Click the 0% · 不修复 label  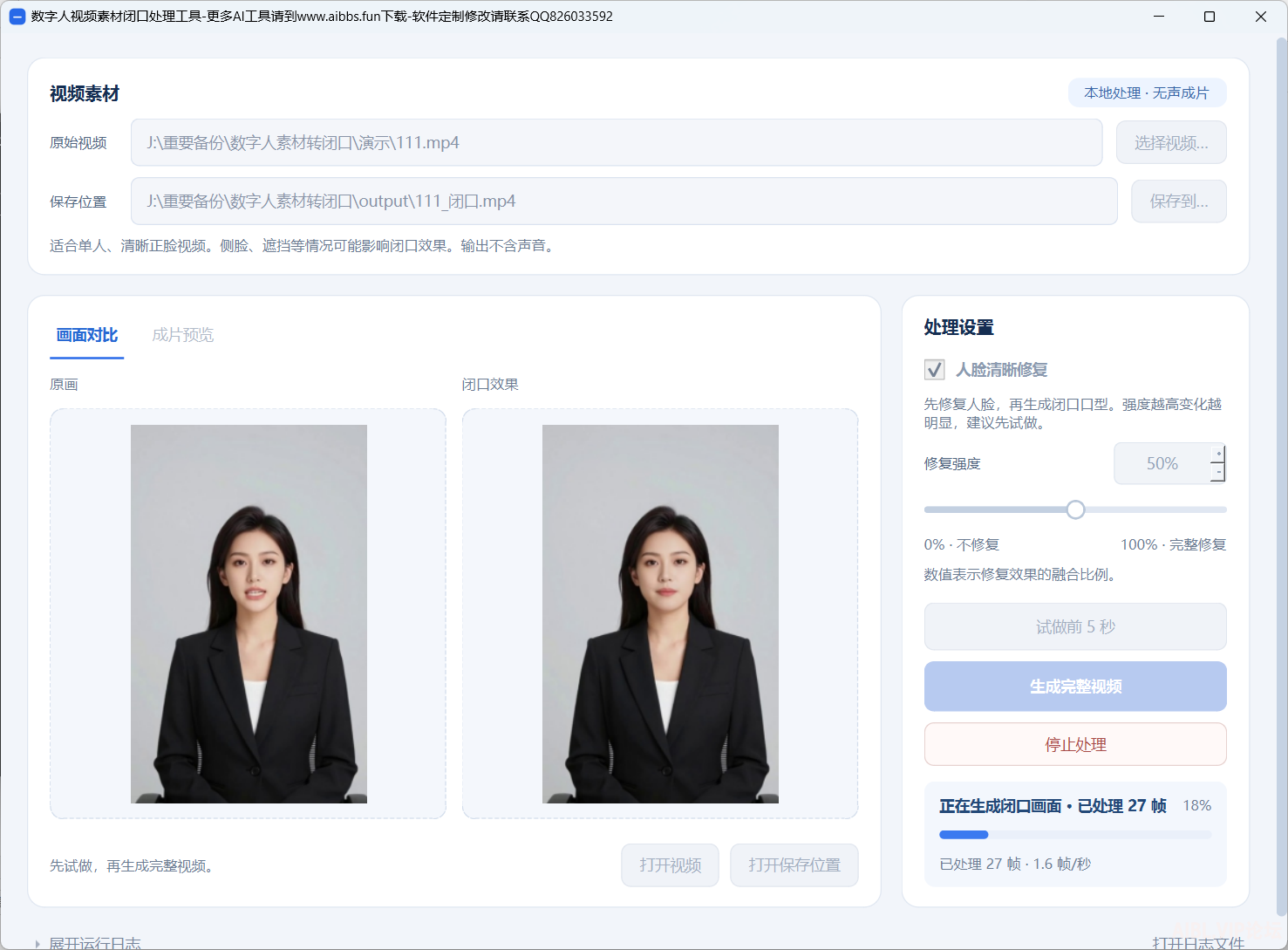point(962,544)
